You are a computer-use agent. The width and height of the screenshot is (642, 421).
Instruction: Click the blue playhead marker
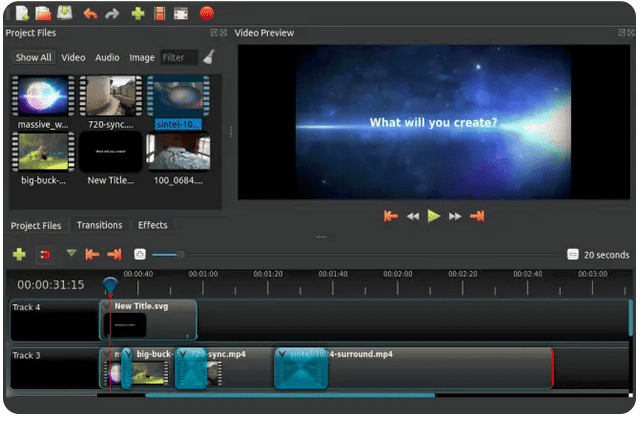click(x=110, y=284)
